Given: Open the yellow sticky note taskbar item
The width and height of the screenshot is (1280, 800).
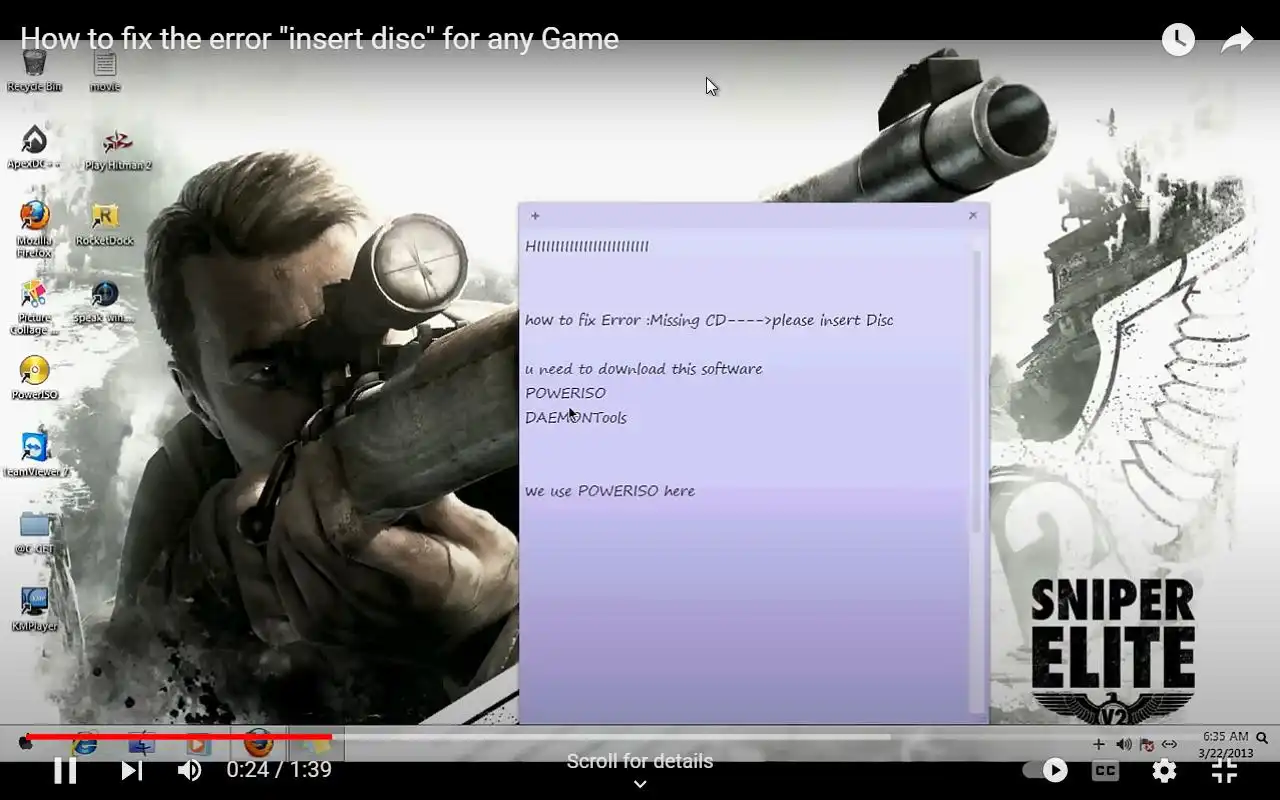Looking at the screenshot, I should point(316,744).
